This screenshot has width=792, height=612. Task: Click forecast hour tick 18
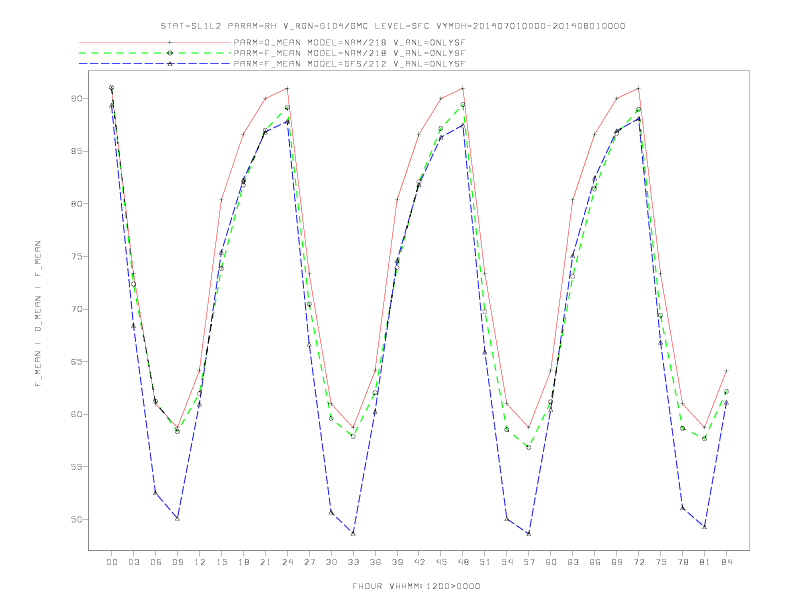pyautogui.click(x=243, y=562)
